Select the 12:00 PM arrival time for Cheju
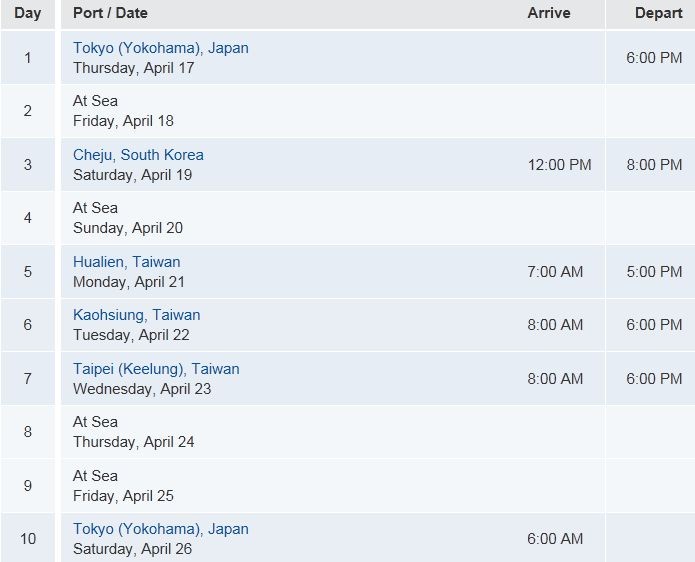695x562 pixels. pyautogui.click(x=559, y=164)
